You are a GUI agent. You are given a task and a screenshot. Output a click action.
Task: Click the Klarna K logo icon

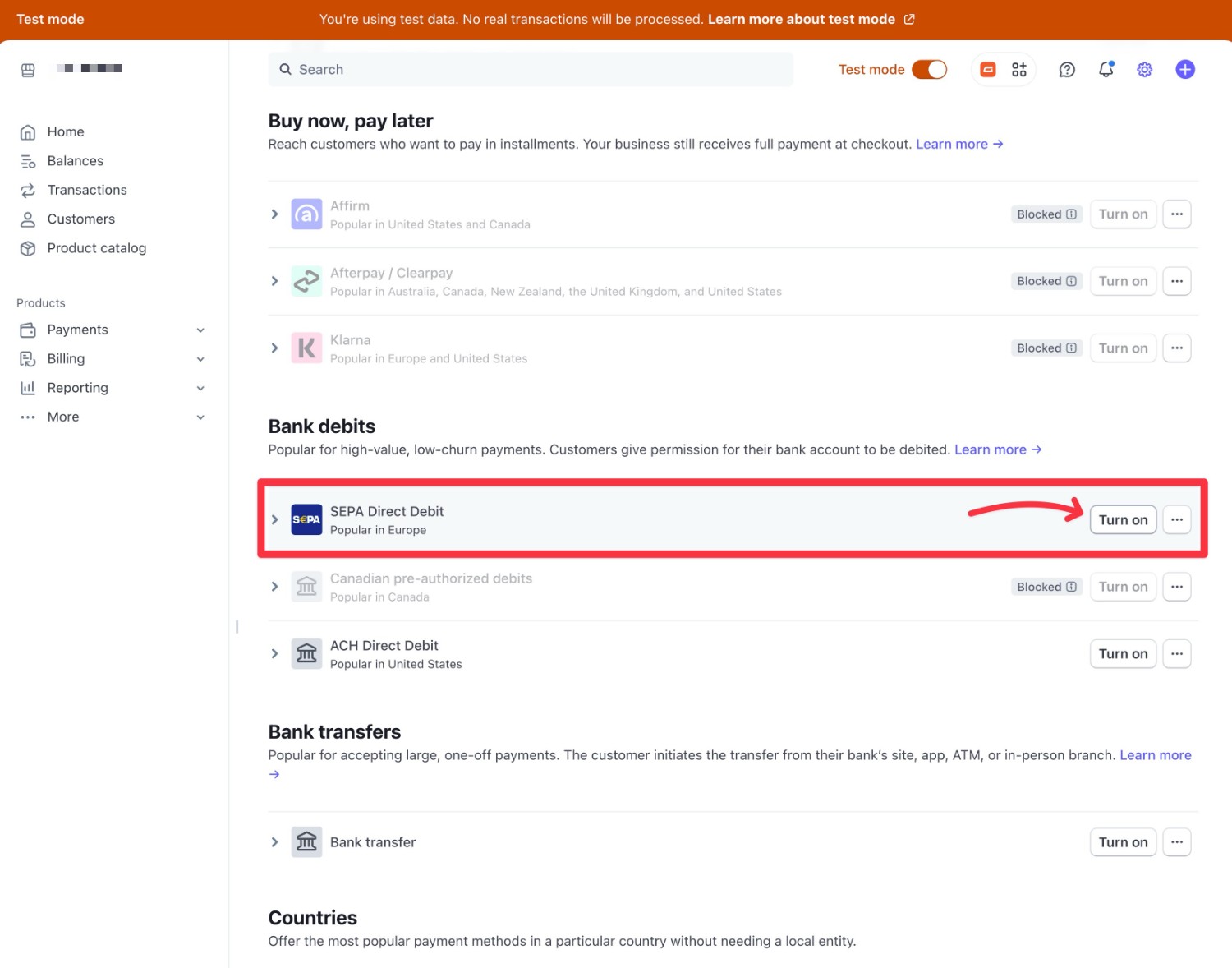point(306,348)
